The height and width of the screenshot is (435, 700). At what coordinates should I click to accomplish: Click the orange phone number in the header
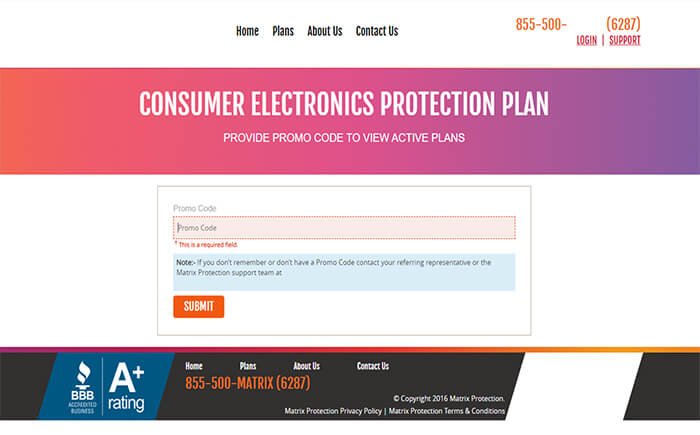pos(578,24)
